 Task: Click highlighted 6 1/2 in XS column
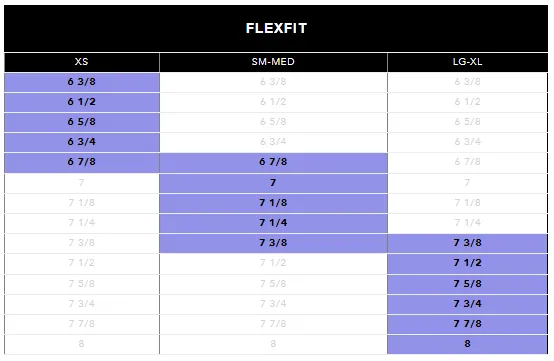point(82,102)
